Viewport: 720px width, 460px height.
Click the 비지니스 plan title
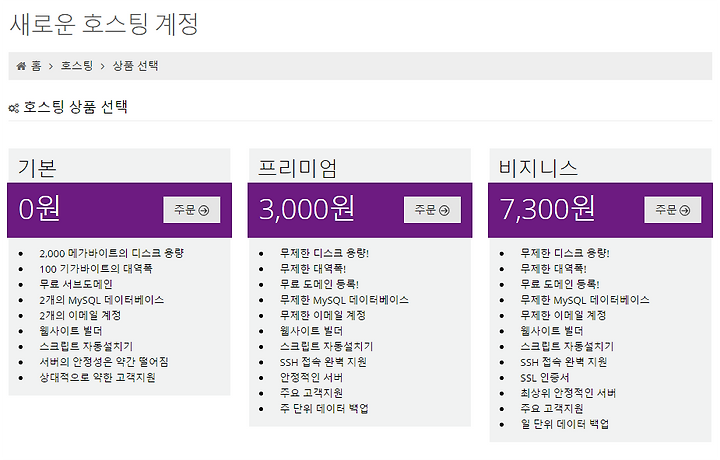538,168
